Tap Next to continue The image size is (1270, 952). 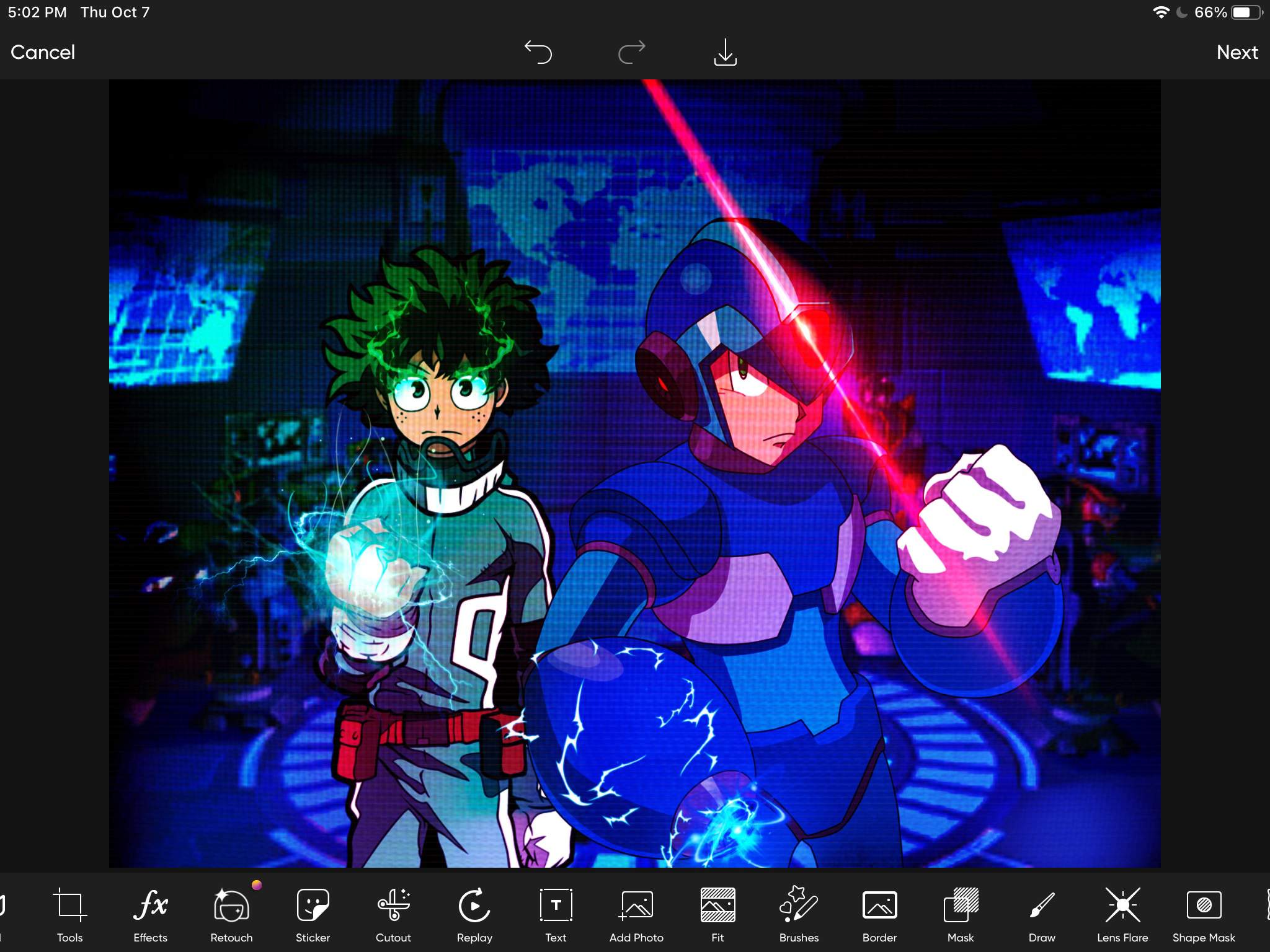[x=1237, y=52]
